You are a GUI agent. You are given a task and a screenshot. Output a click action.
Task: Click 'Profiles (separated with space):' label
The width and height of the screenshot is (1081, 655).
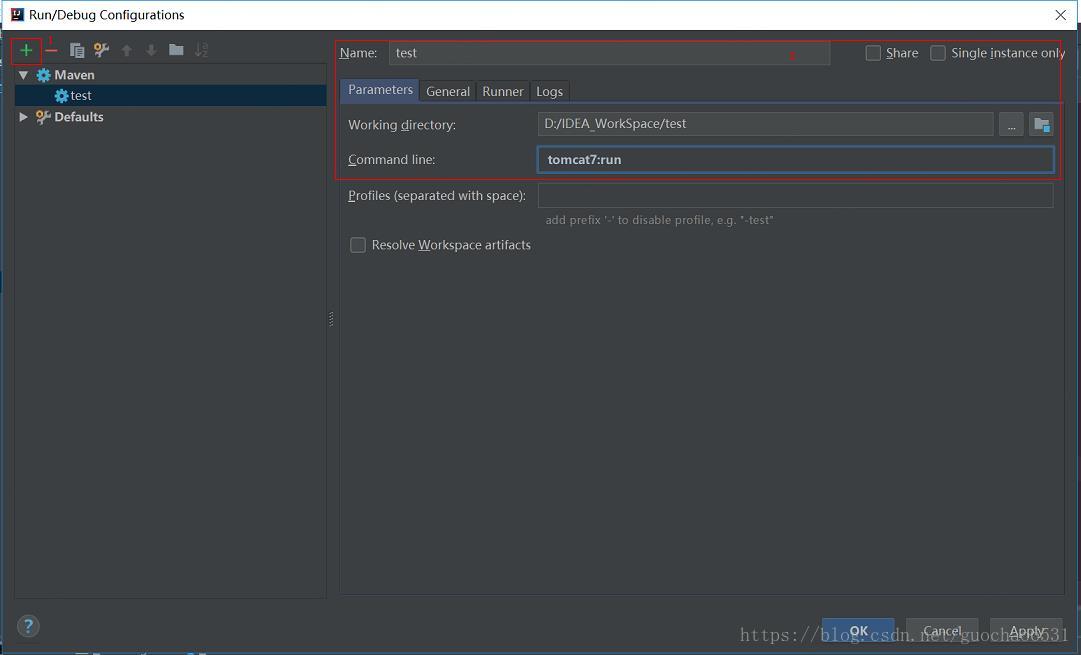(437, 196)
